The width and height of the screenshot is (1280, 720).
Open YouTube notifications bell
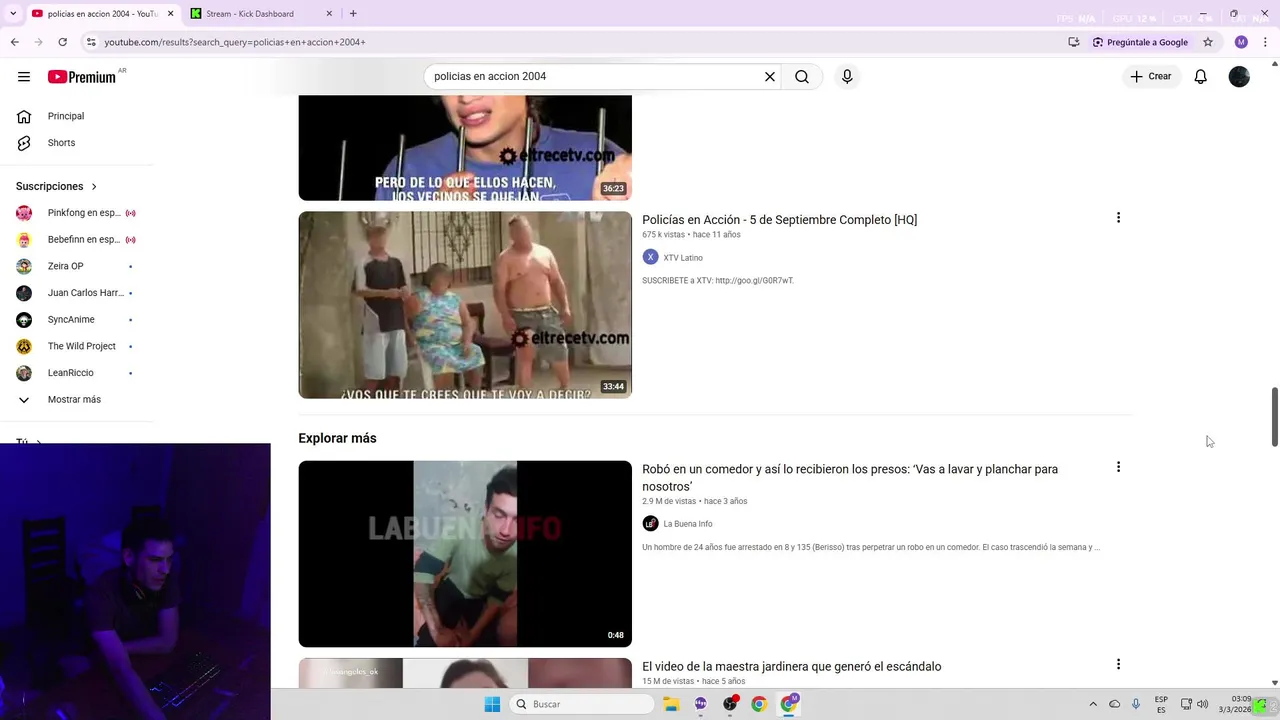(x=1201, y=77)
